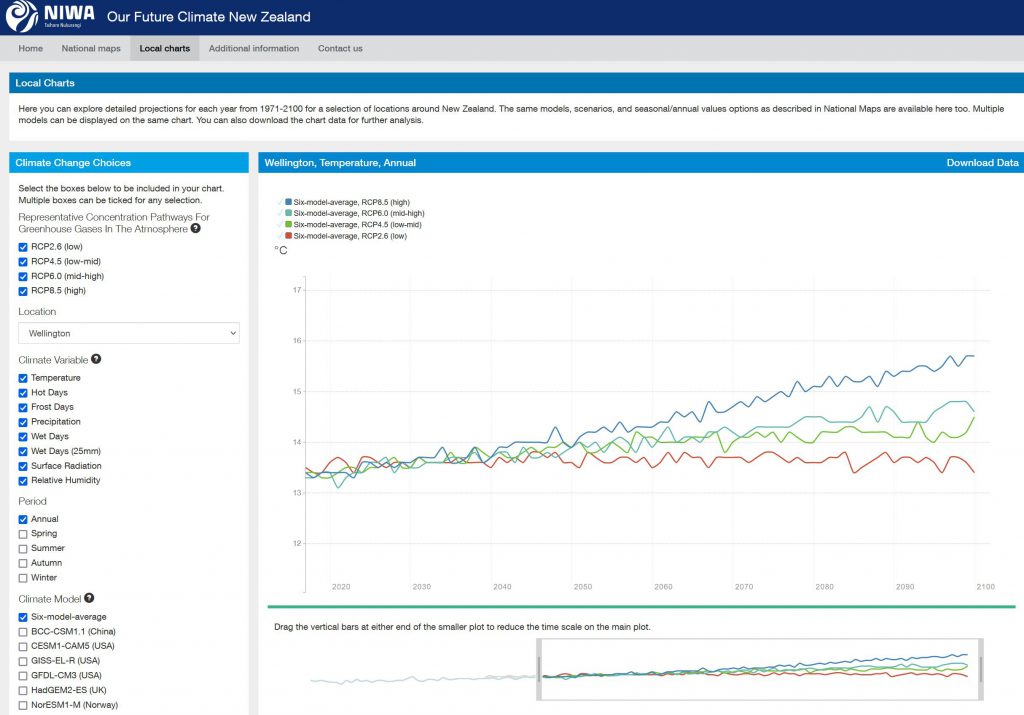The width and height of the screenshot is (1024, 715).
Task: Open help icon beside Greenhouse Gases heading
Action: [196, 228]
